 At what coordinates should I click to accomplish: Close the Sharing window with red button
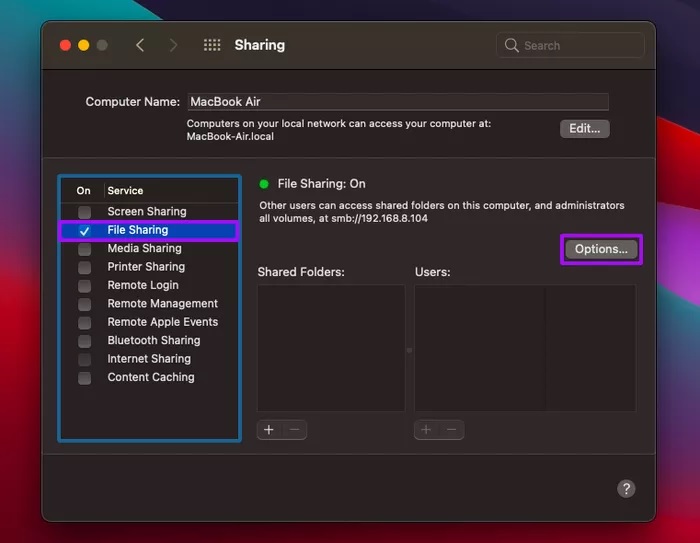(x=65, y=45)
